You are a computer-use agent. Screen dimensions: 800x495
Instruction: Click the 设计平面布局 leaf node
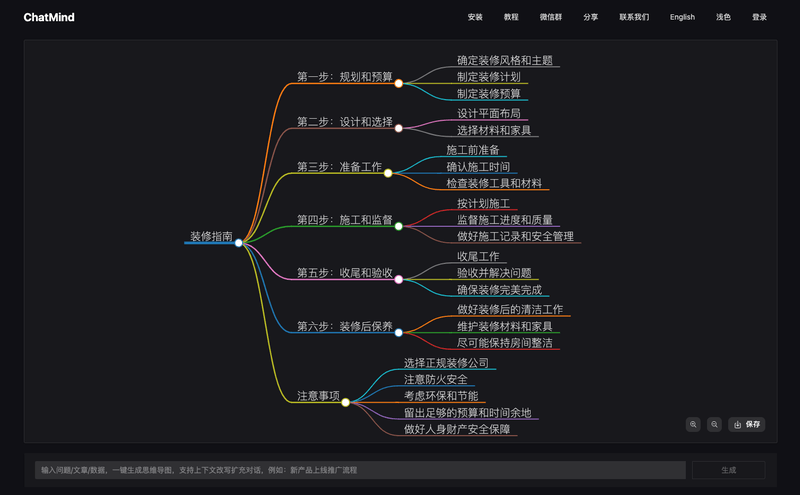489,113
